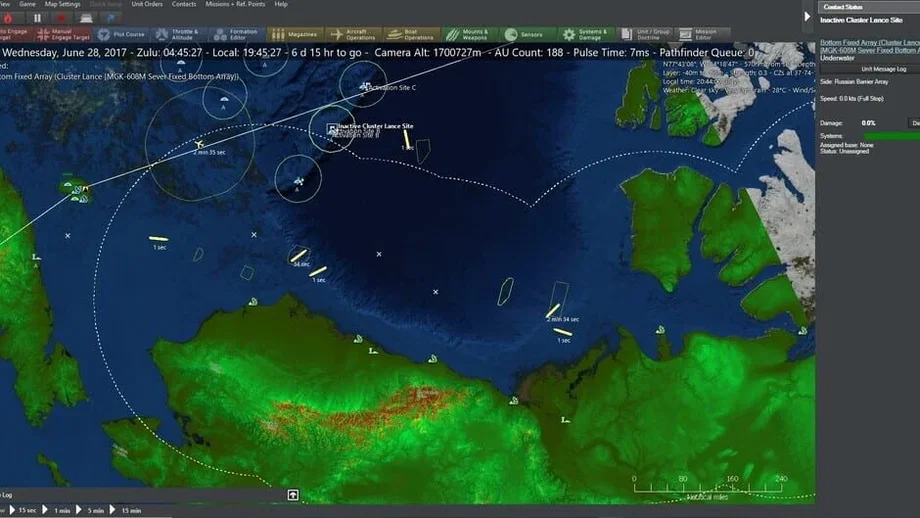Open Missions + Ref. Points menu
The image size is (920, 518).
(235, 4)
